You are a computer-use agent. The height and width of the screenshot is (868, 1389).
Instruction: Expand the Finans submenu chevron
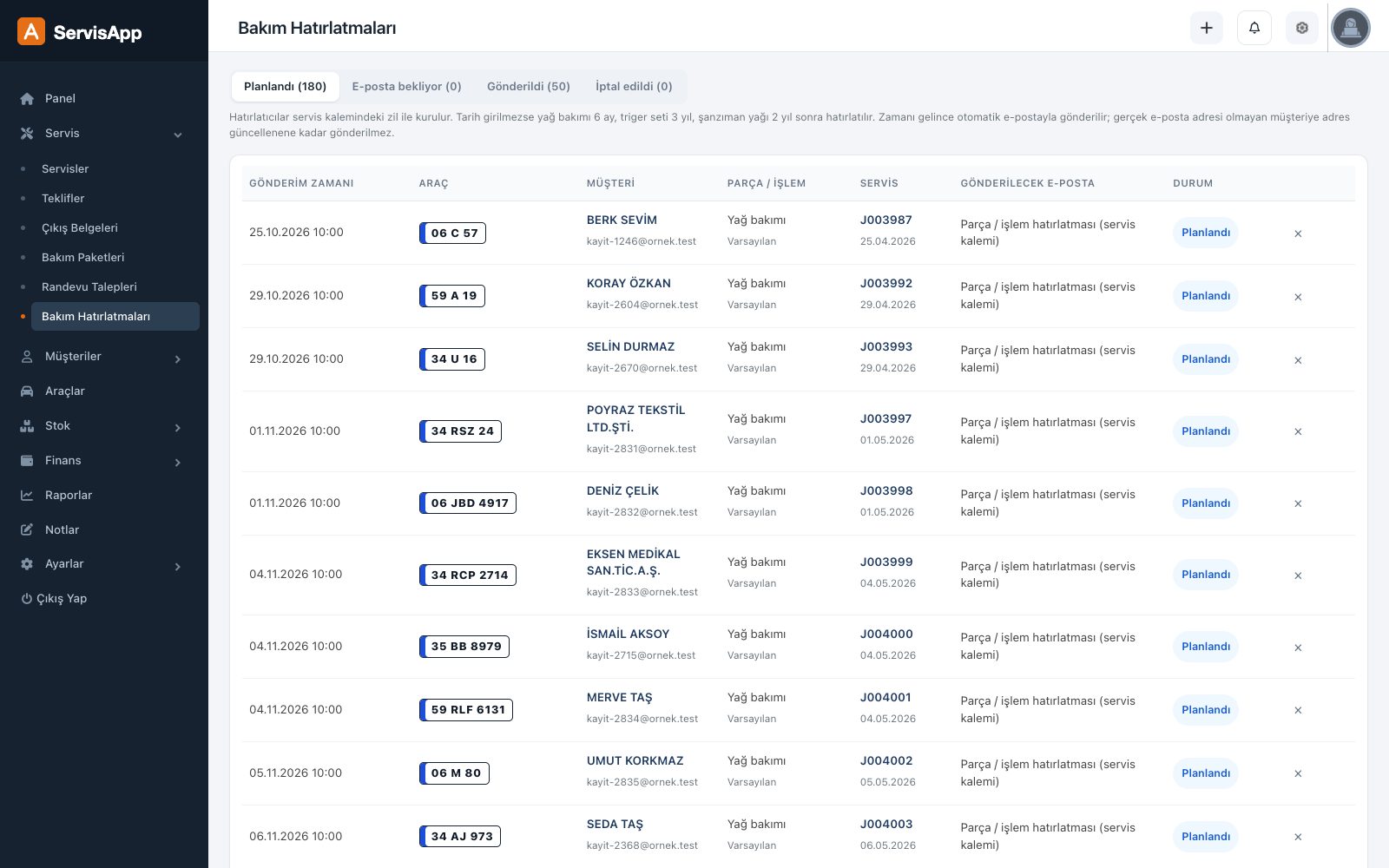click(x=178, y=462)
